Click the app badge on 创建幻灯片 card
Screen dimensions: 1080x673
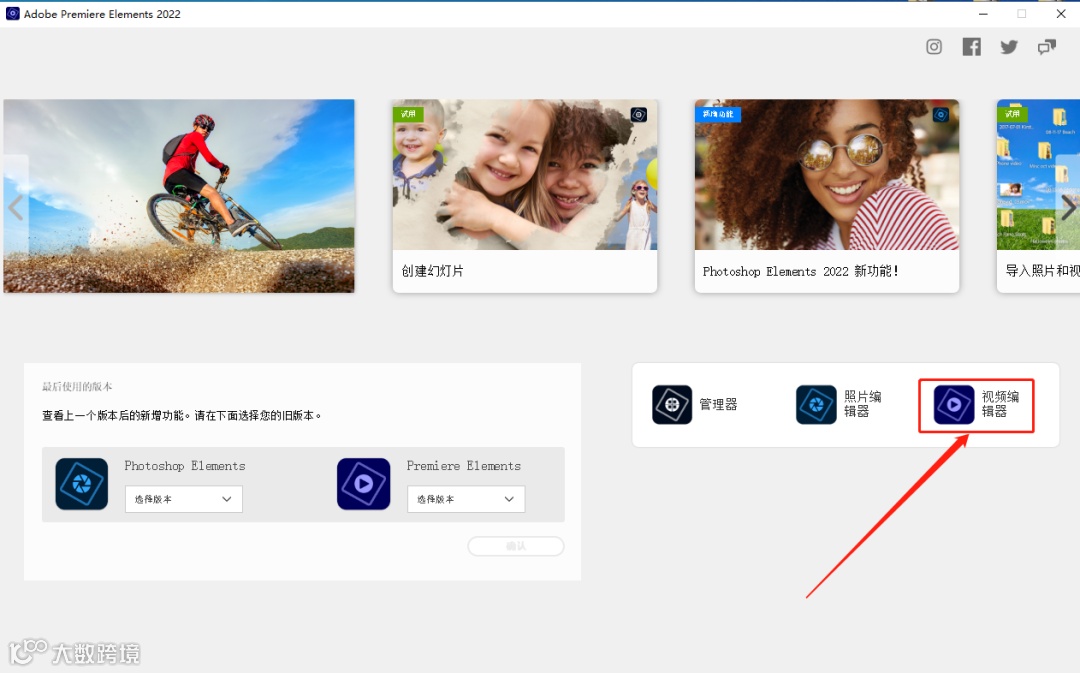pos(638,114)
